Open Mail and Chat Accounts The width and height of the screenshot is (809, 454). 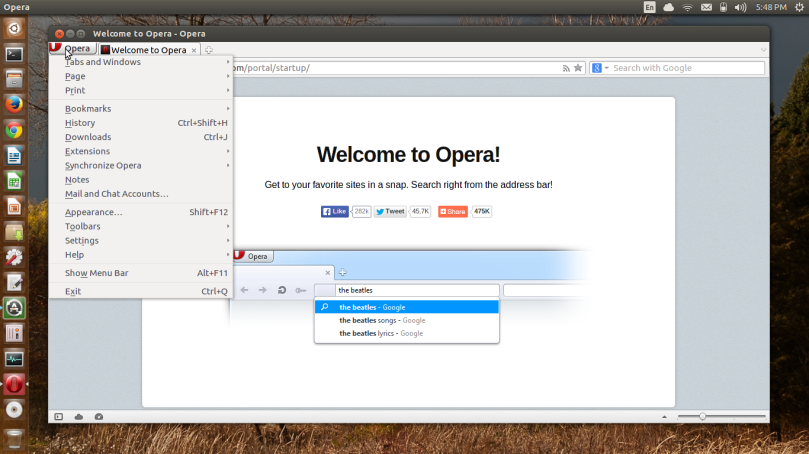click(141, 194)
